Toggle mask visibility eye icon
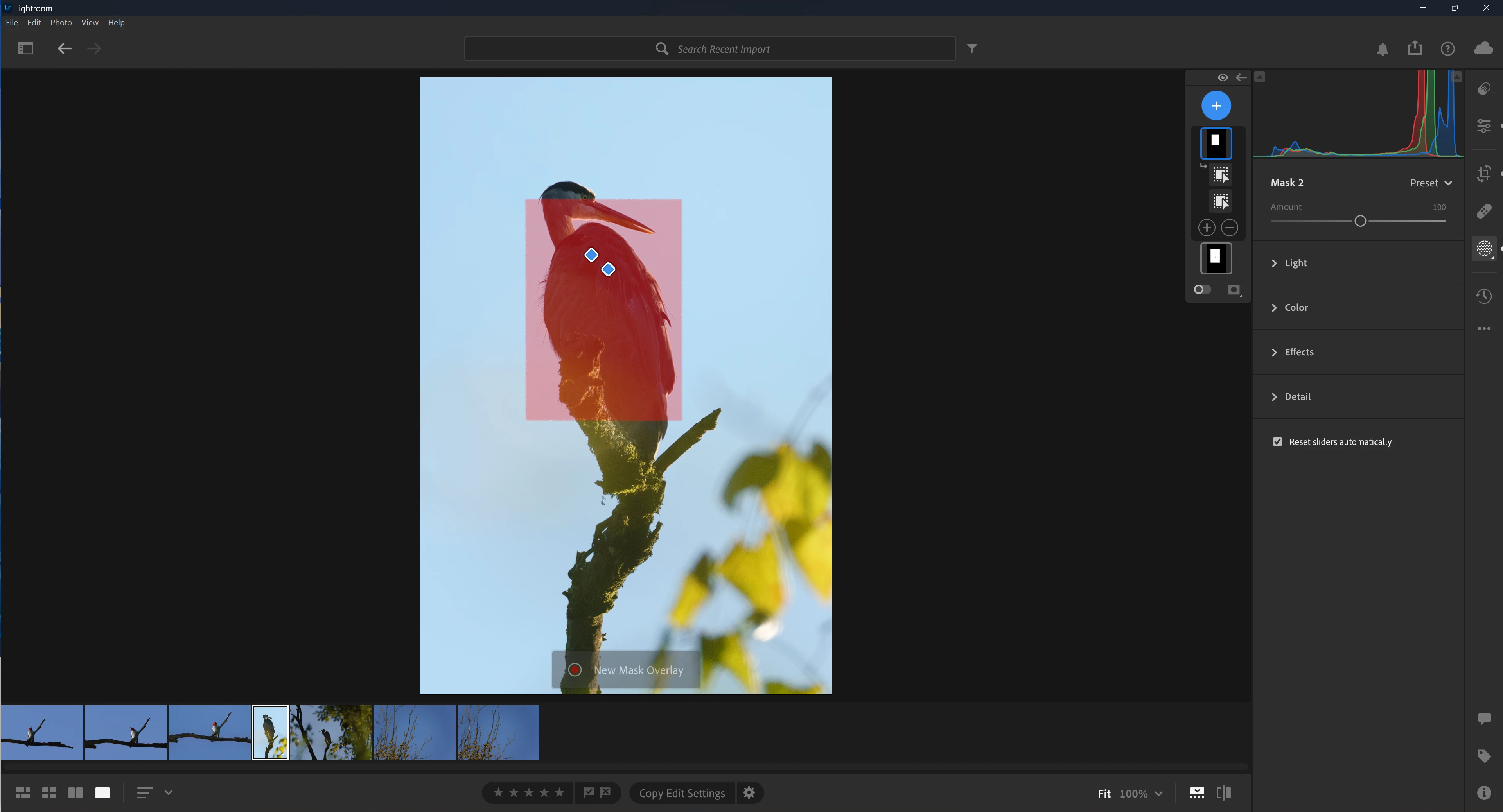 pyautogui.click(x=1222, y=77)
